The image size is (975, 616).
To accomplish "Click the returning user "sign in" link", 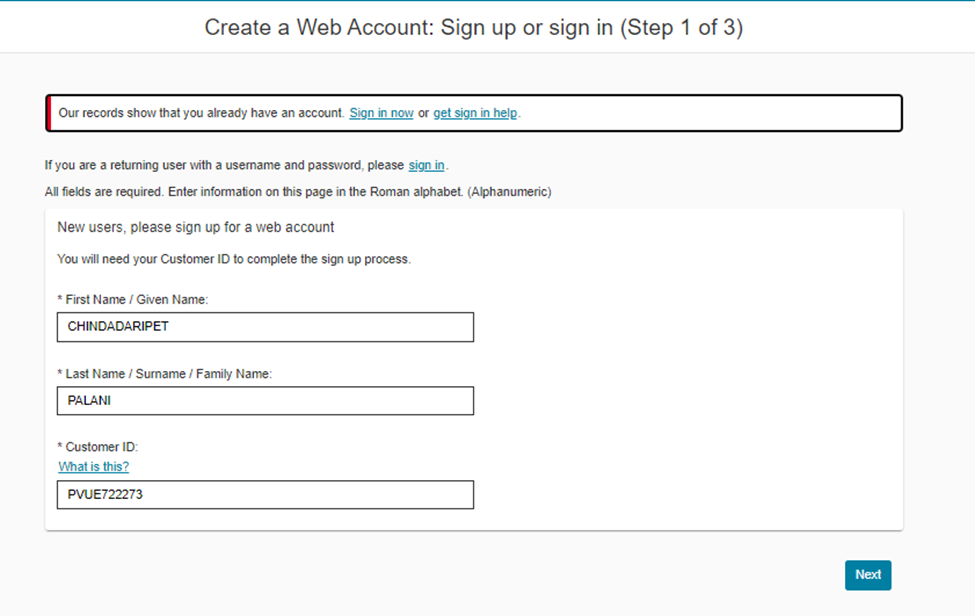I will pos(426,165).
